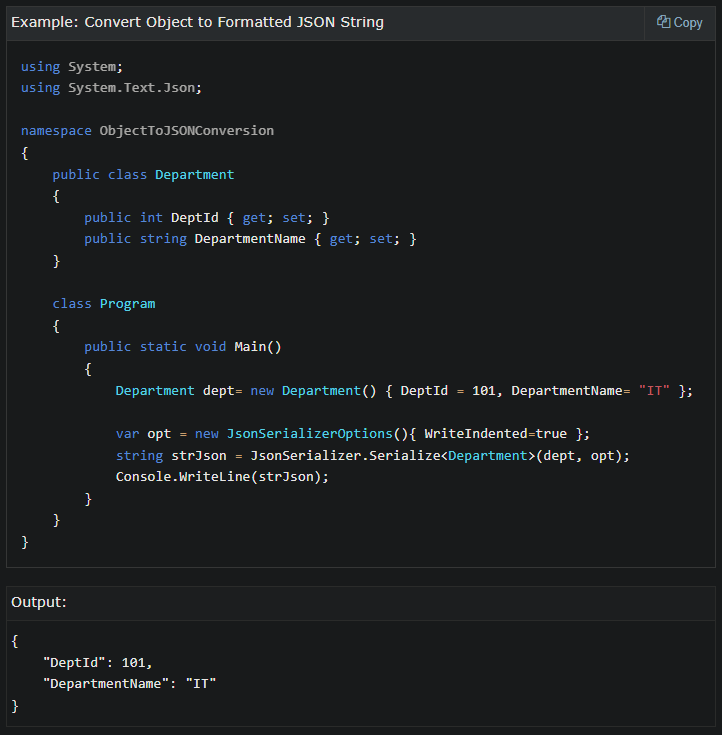
Task: Click 'static' keyword in the Main declaration
Action: (163, 346)
